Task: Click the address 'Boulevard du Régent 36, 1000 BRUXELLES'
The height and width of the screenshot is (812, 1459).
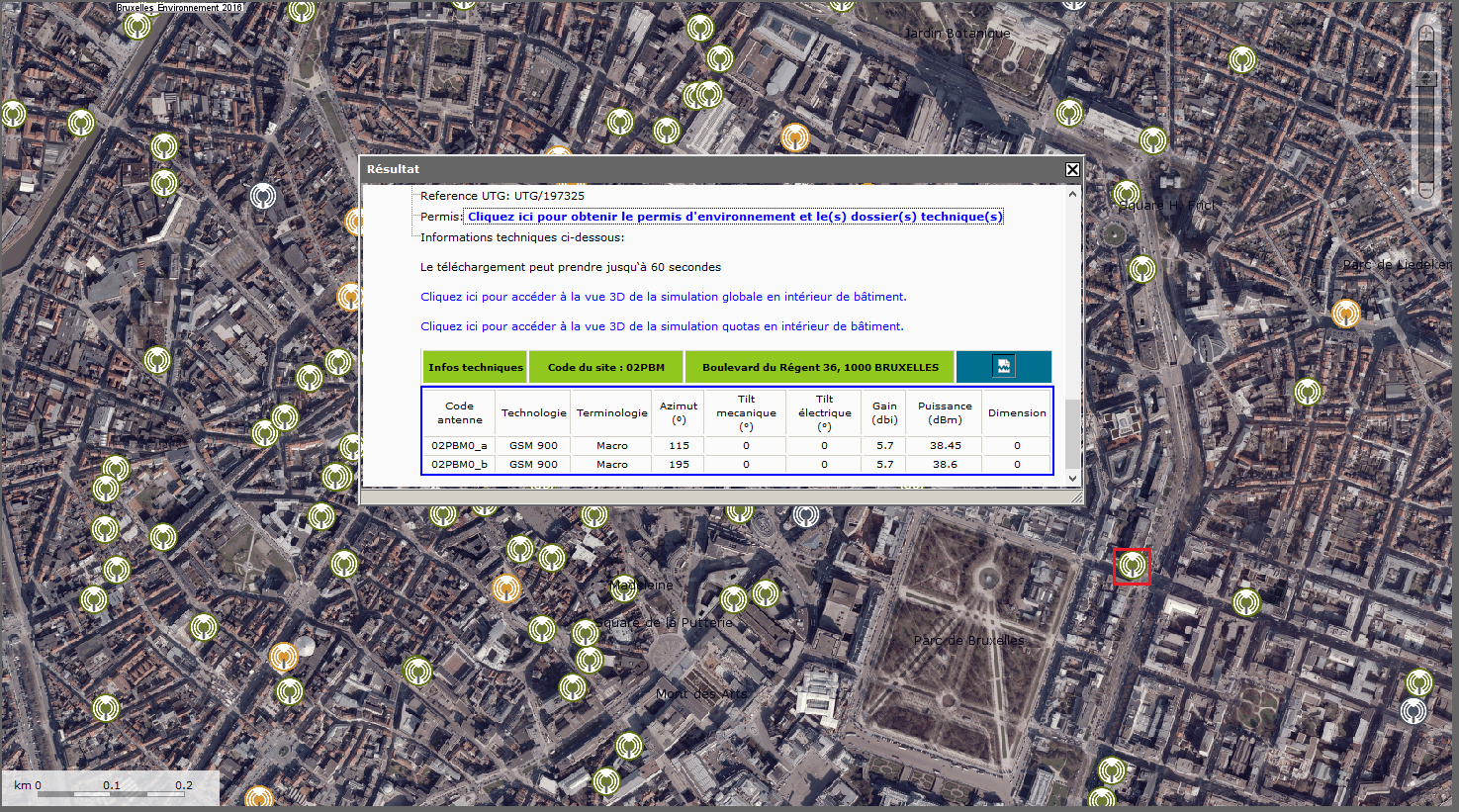Action: coord(820,367)
